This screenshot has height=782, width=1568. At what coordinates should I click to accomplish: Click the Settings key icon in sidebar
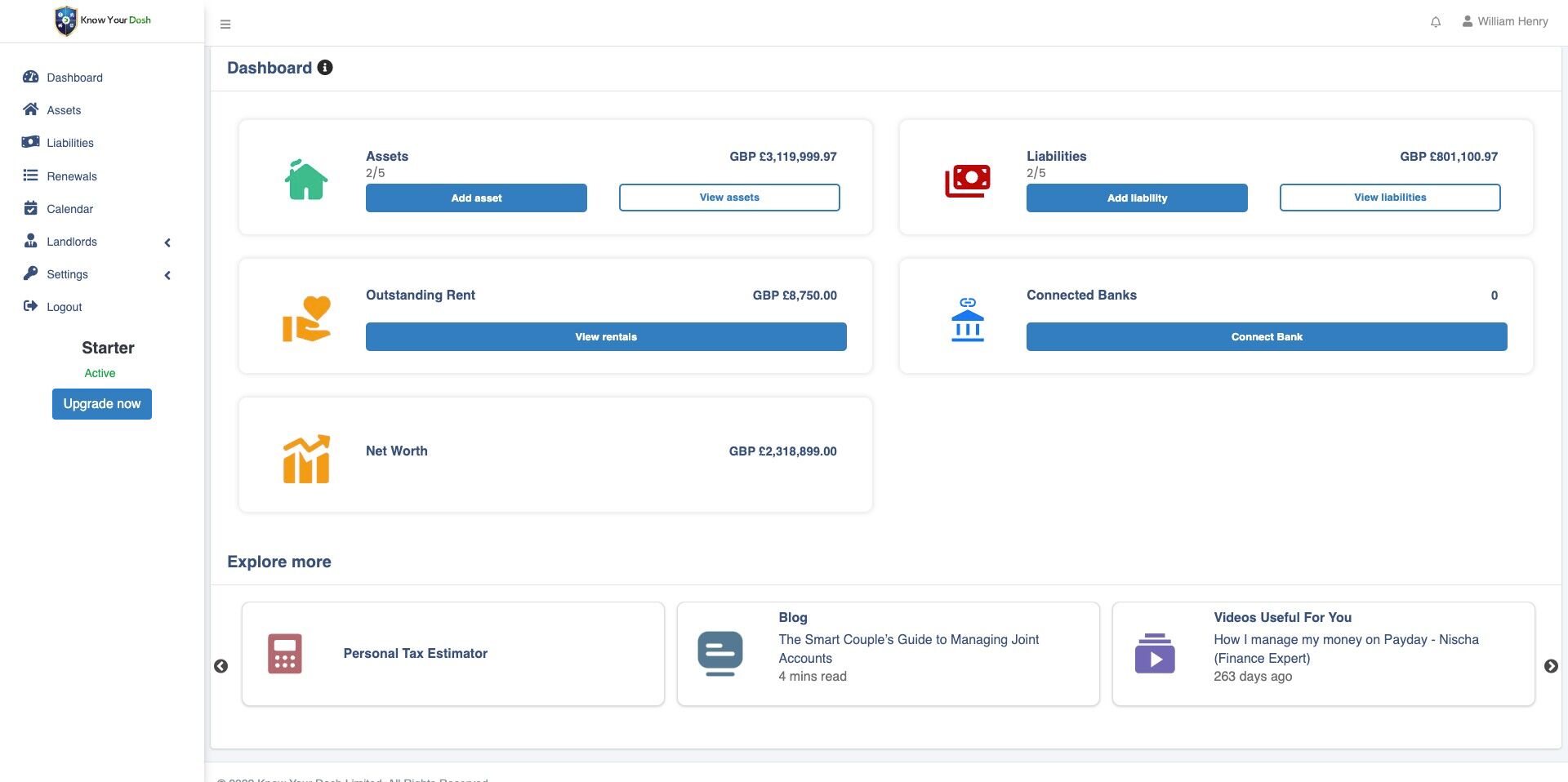point(31,273)
